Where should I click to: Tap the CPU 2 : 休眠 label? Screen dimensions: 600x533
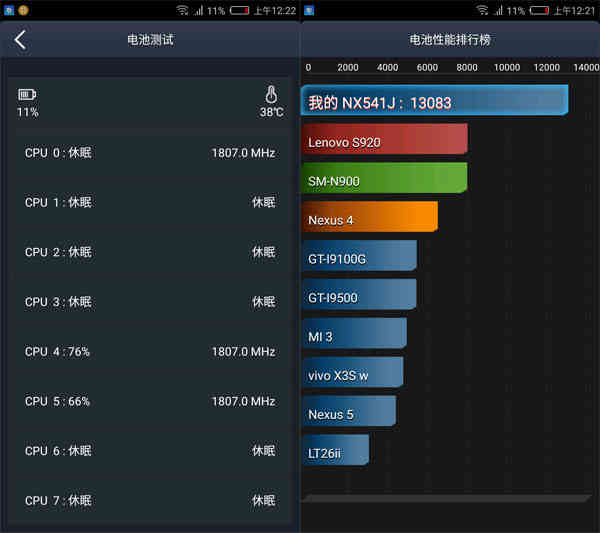coord(58,252)
